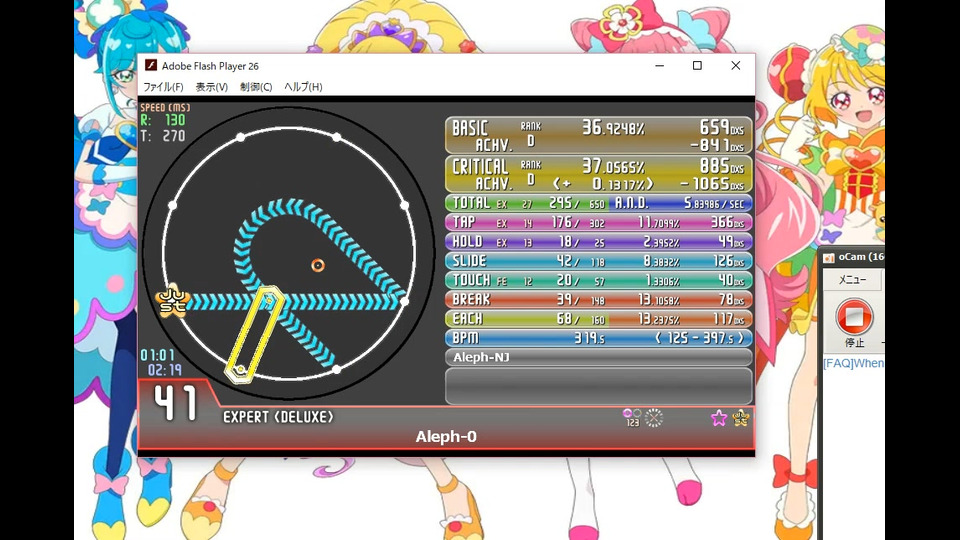Maximize the Flash Player window
Screen dimensions: 960x540
pyautogui.click(x=697, y=66)
